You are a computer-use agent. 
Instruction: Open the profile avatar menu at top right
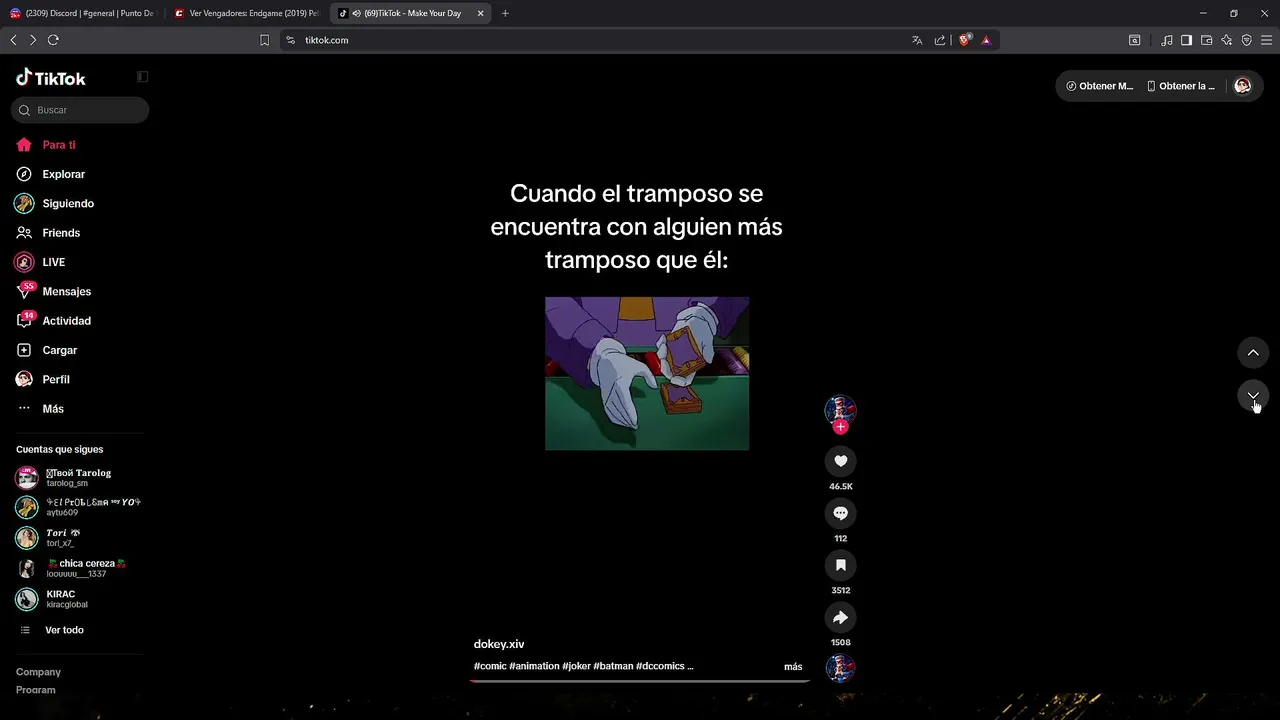click(x=1243, y=86)
